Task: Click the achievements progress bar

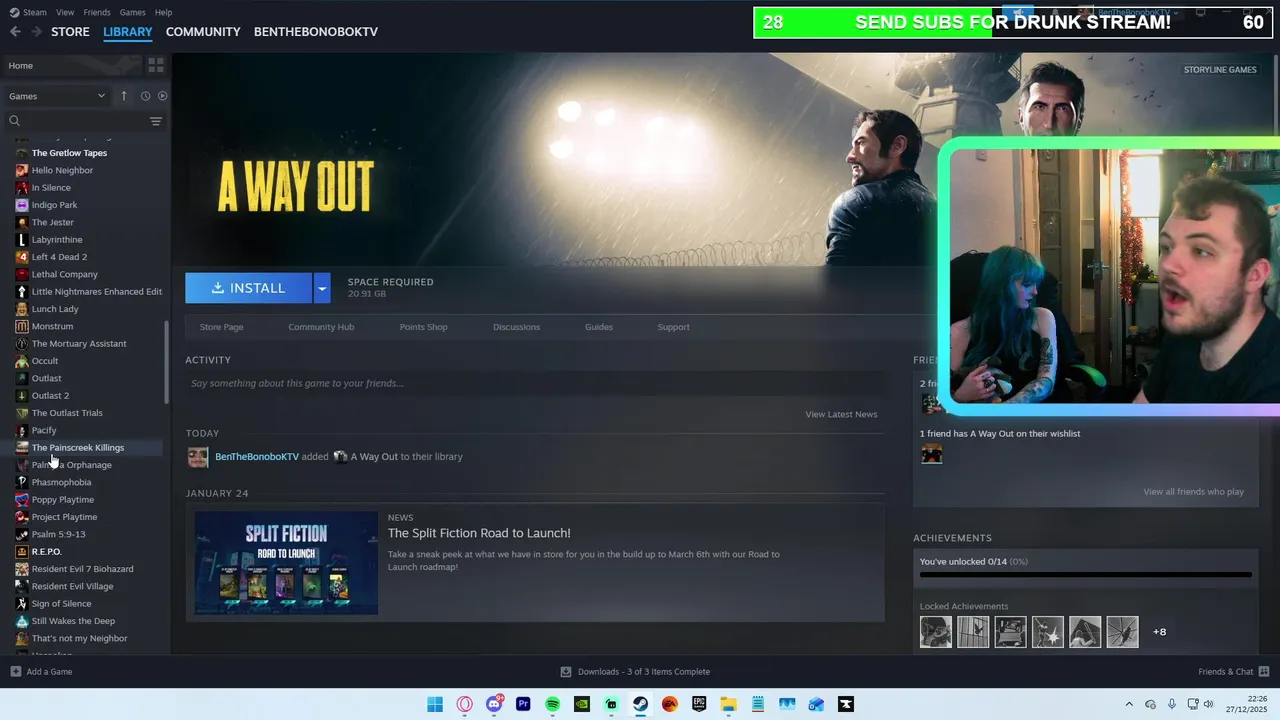Action: click(1085, 575)
